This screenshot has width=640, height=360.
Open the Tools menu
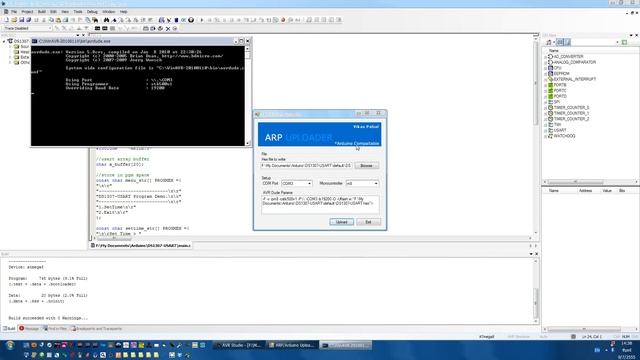78,12
